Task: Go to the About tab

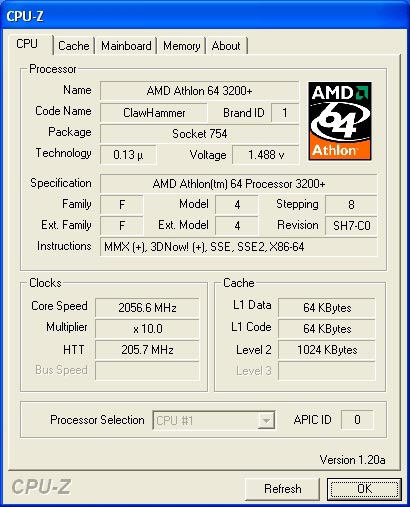Action: [226, 46]
